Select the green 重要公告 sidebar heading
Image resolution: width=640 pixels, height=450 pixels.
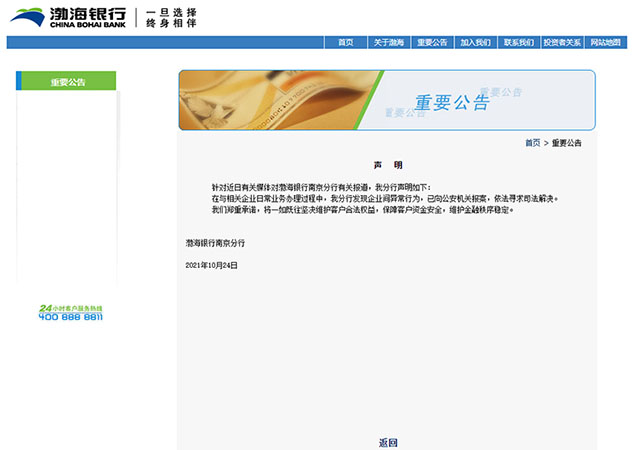click(x=66, y=81)
